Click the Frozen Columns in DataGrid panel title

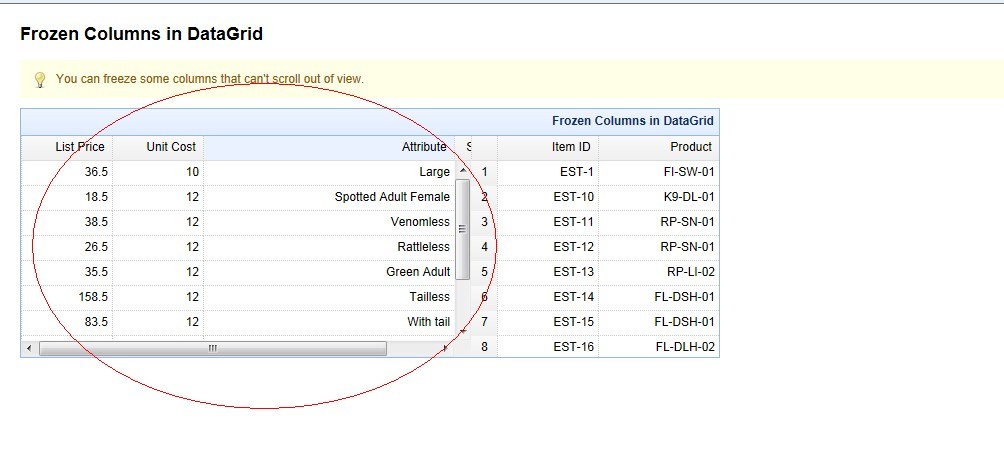point(632,121)
